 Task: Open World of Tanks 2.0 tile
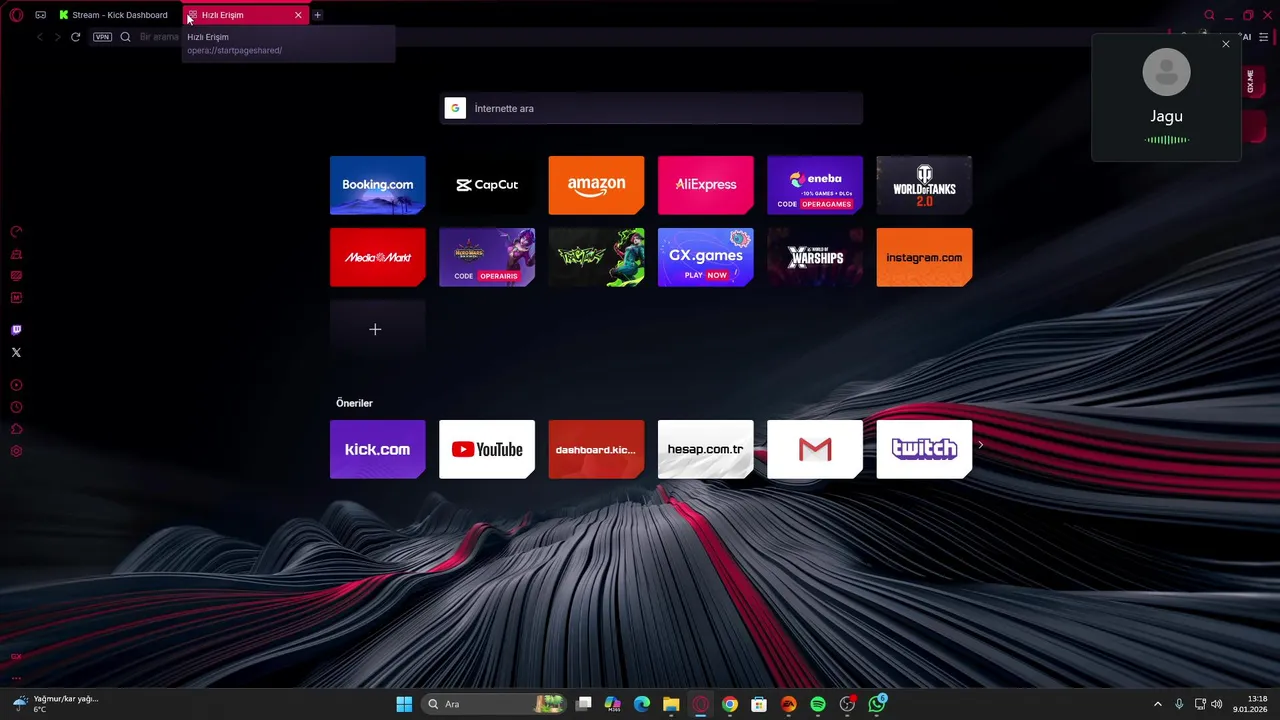(924, 185)
